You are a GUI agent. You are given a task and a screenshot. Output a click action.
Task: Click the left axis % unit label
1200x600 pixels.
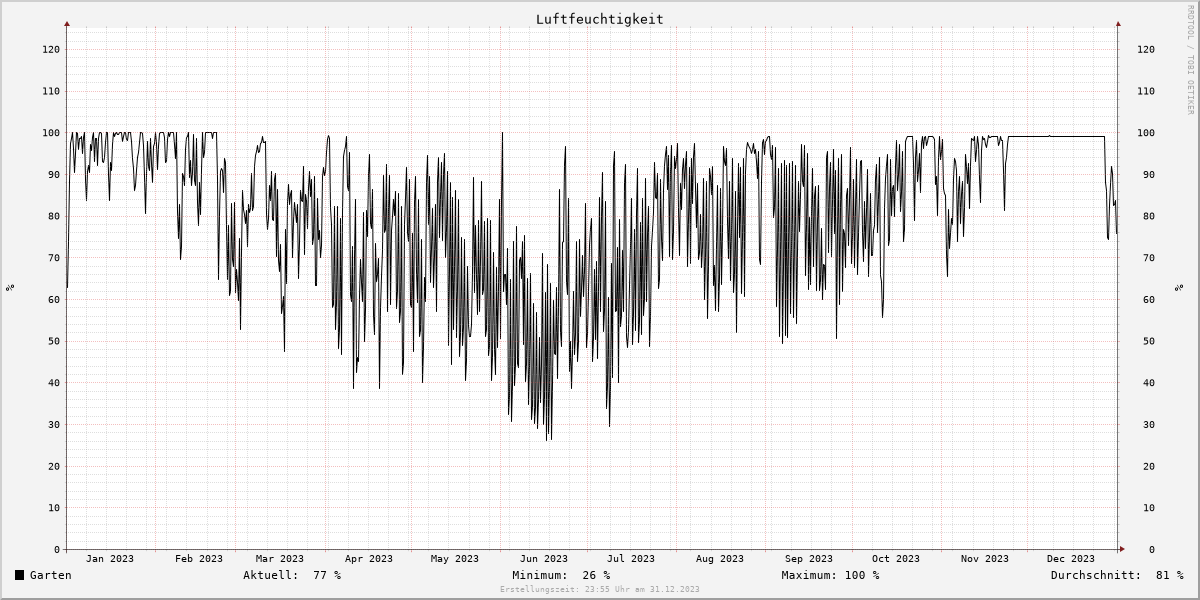point(10,287)
